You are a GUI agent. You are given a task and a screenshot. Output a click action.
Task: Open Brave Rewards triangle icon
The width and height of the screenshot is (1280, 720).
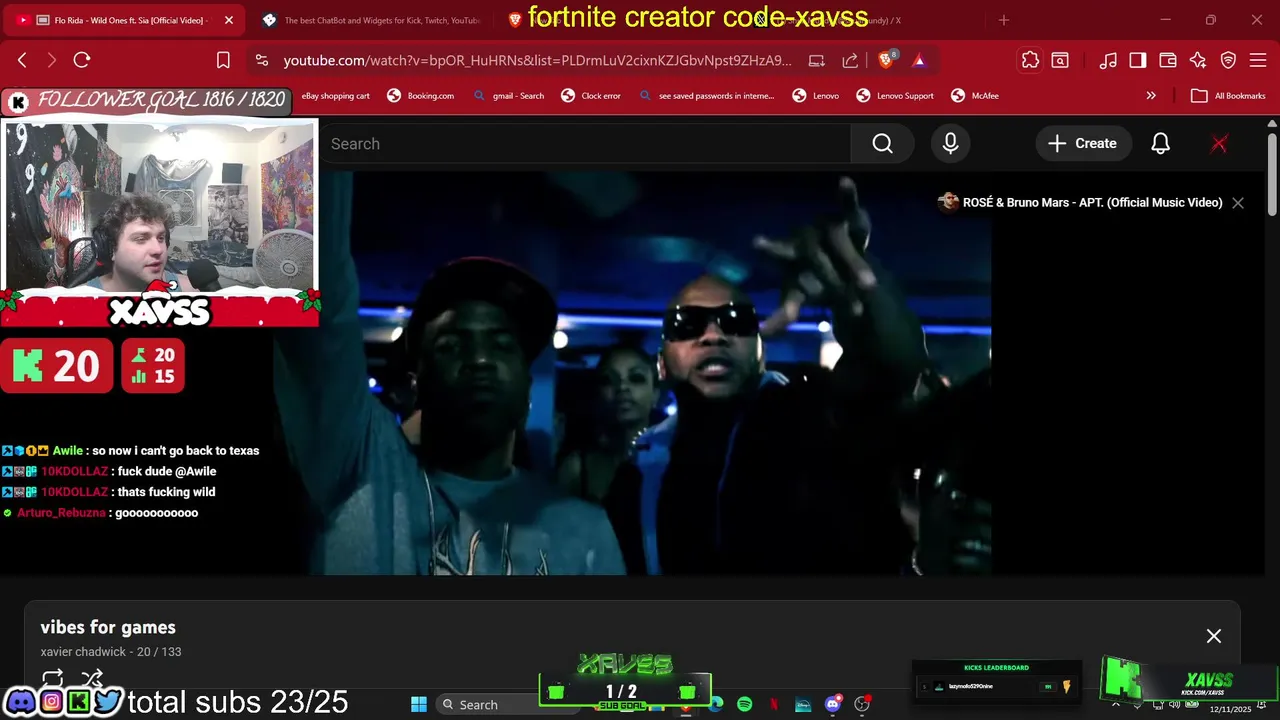pos(919,60)
